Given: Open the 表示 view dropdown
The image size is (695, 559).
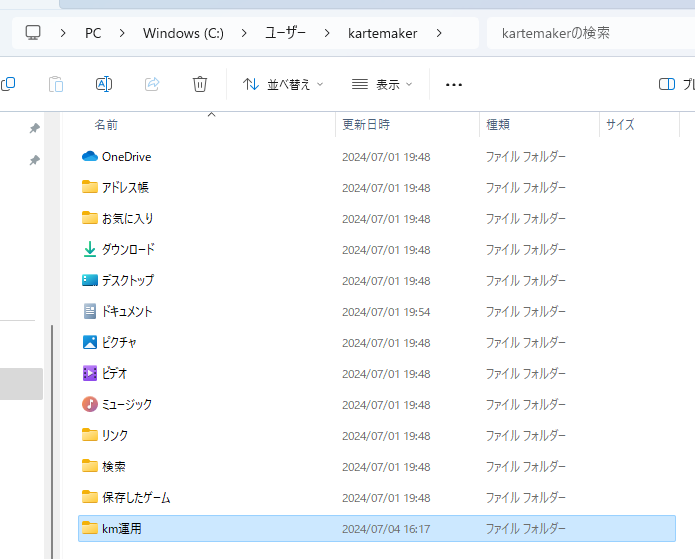Looking at the screenshot, I should 382,84.
